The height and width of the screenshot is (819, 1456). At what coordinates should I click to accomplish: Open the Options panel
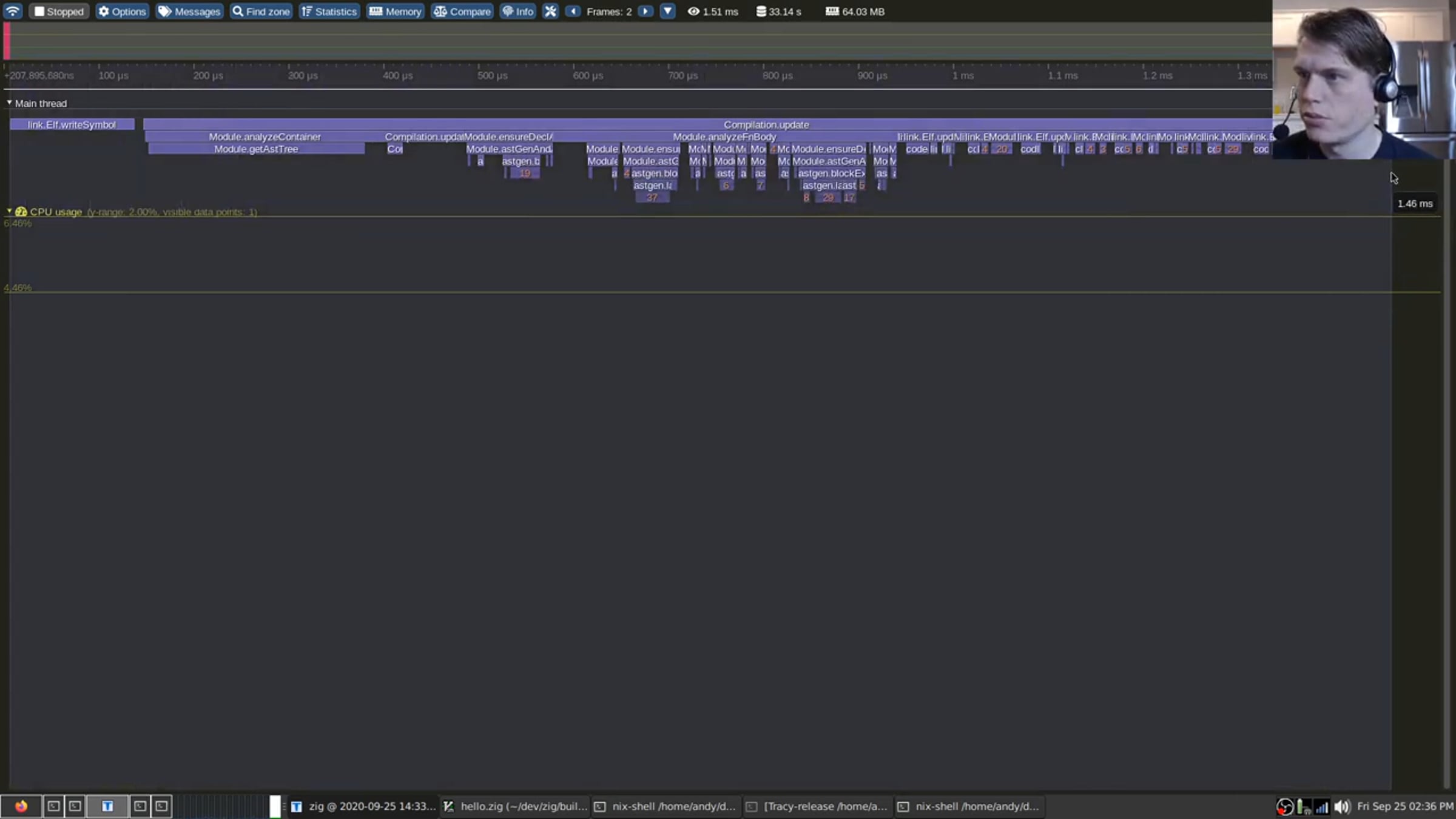click(122, 11)
